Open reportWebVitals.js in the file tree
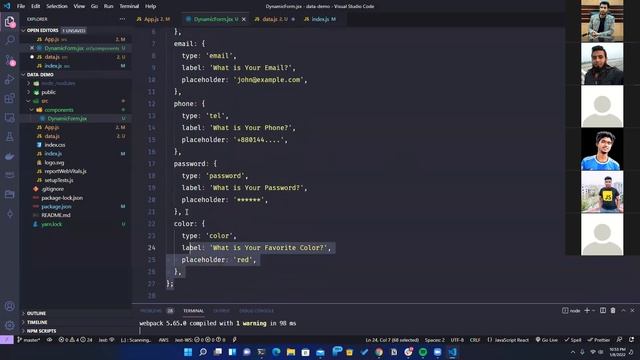Screen dimensions: 640x360 tap(65, 171)
